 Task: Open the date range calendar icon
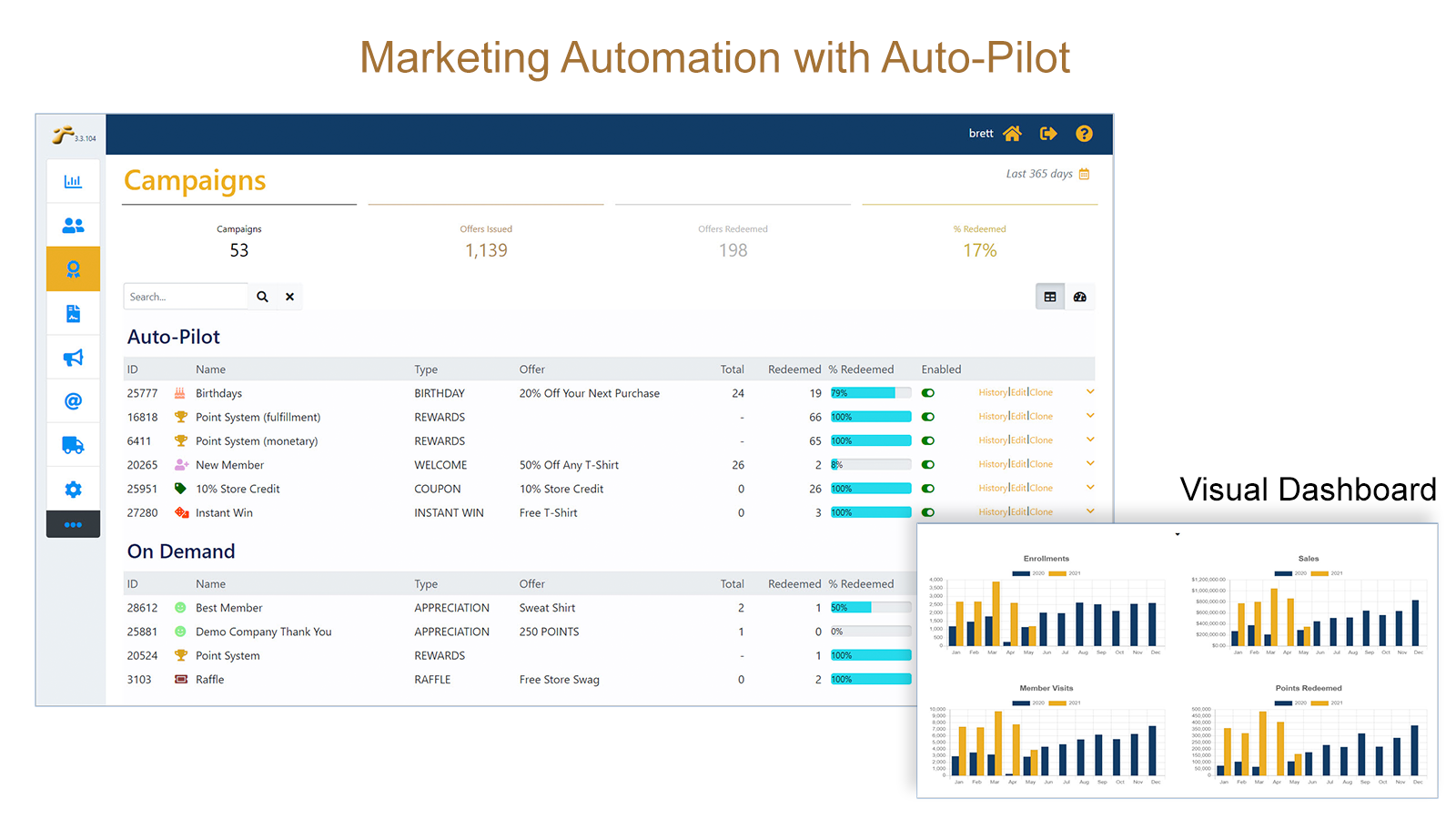coord(1084,174)
